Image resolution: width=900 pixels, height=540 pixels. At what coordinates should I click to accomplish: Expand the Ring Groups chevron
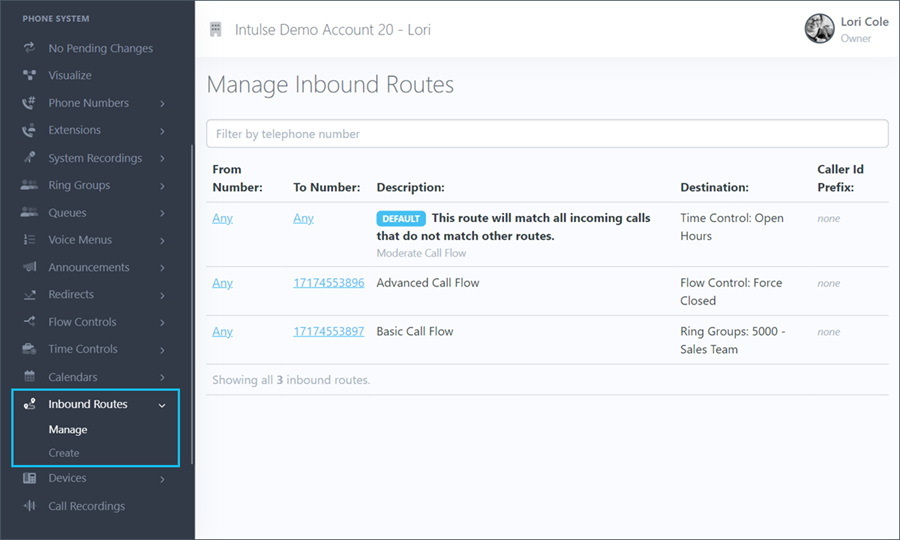[162, 186]
